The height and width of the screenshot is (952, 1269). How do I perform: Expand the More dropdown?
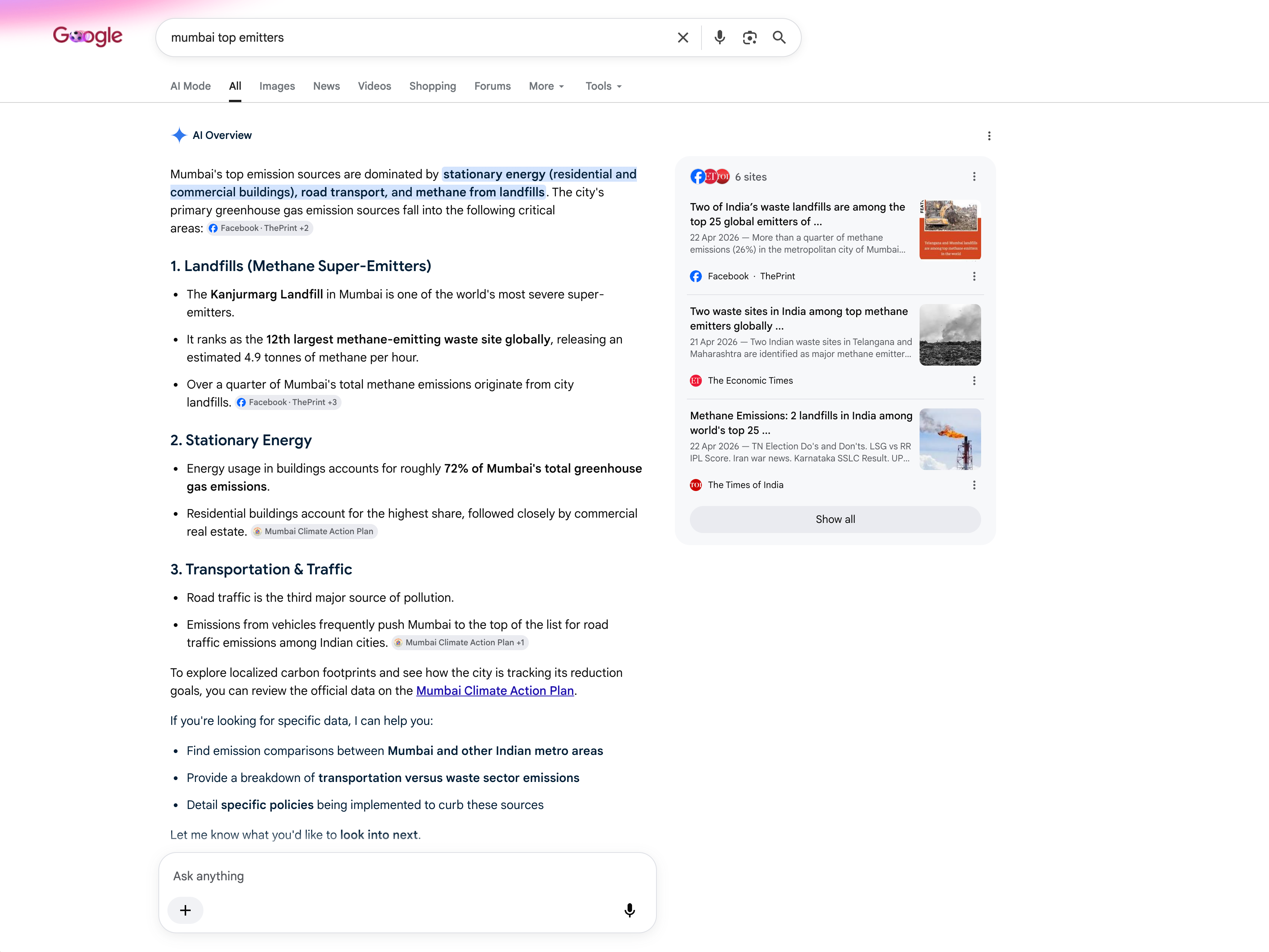point(547,86)
